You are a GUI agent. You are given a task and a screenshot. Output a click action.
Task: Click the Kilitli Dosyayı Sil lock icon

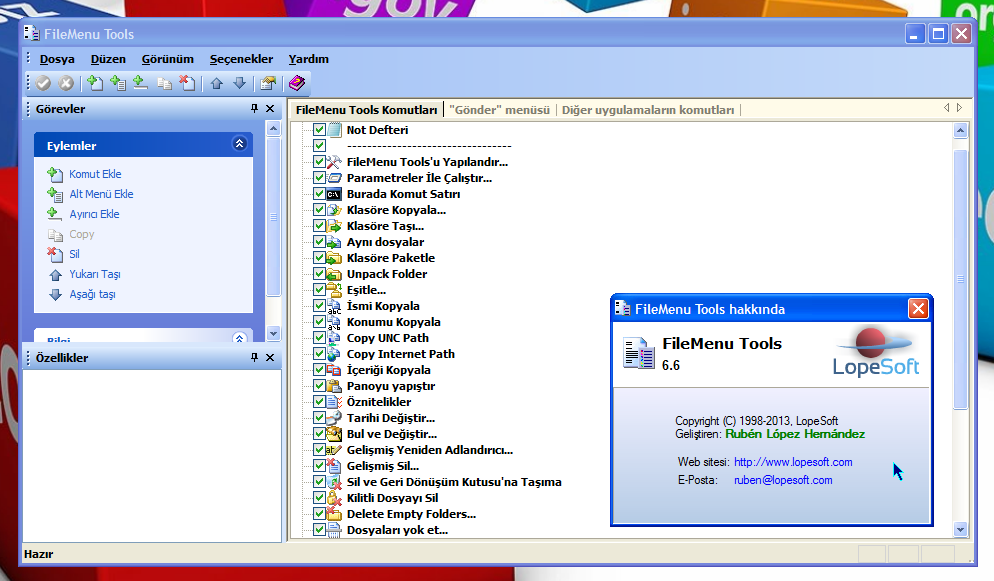coord(334,498)
